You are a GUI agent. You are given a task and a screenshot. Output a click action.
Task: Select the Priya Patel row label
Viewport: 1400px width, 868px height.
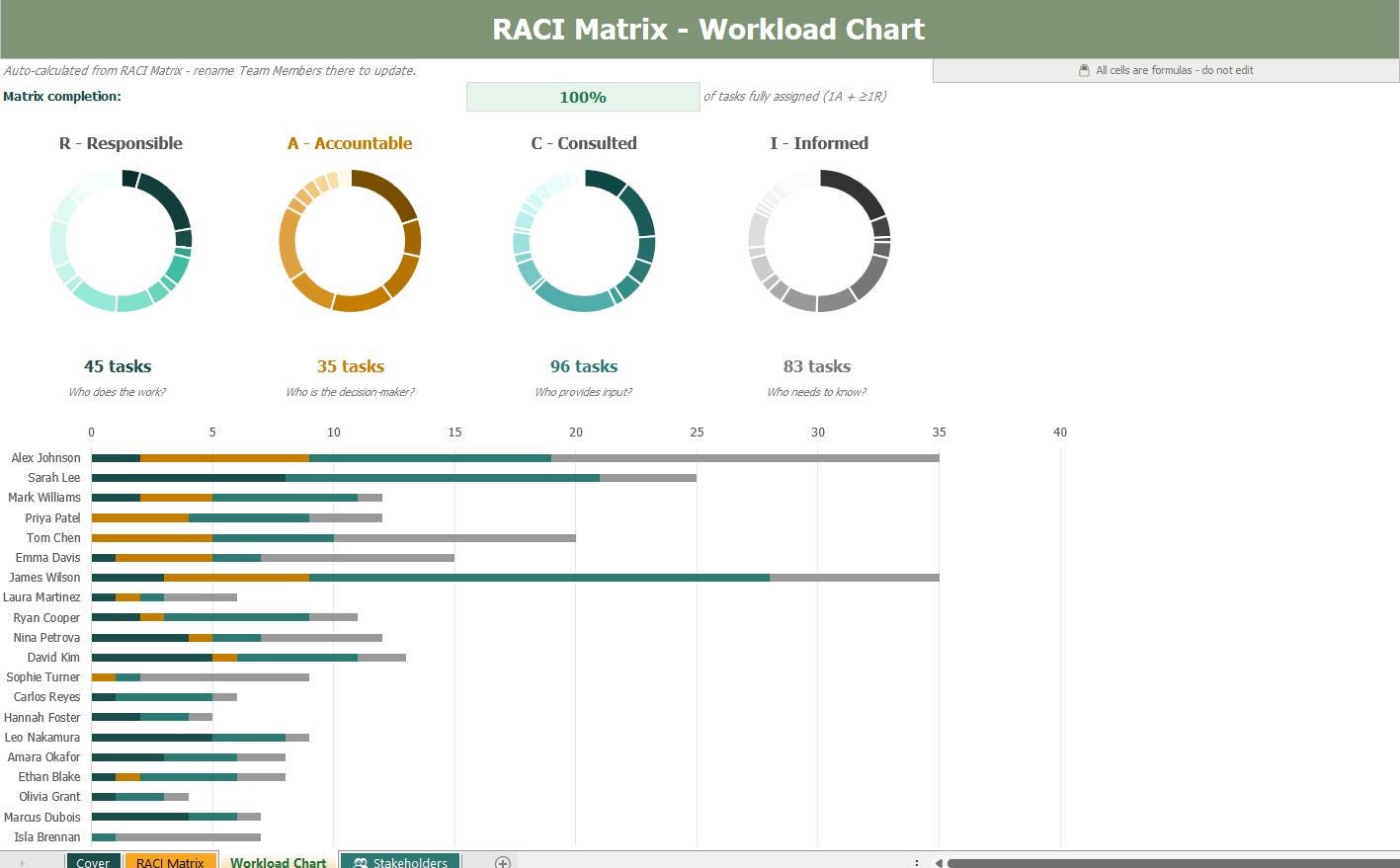coord(53,517)
